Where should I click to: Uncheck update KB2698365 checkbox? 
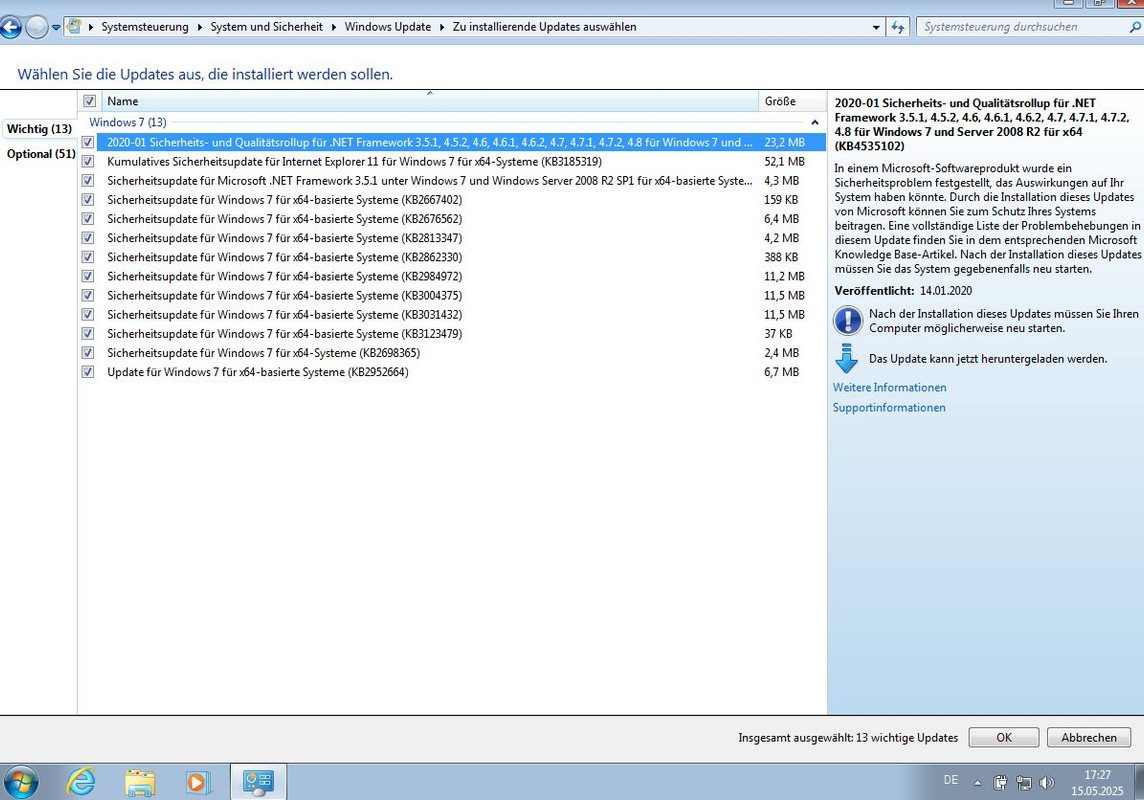[88, 352]
